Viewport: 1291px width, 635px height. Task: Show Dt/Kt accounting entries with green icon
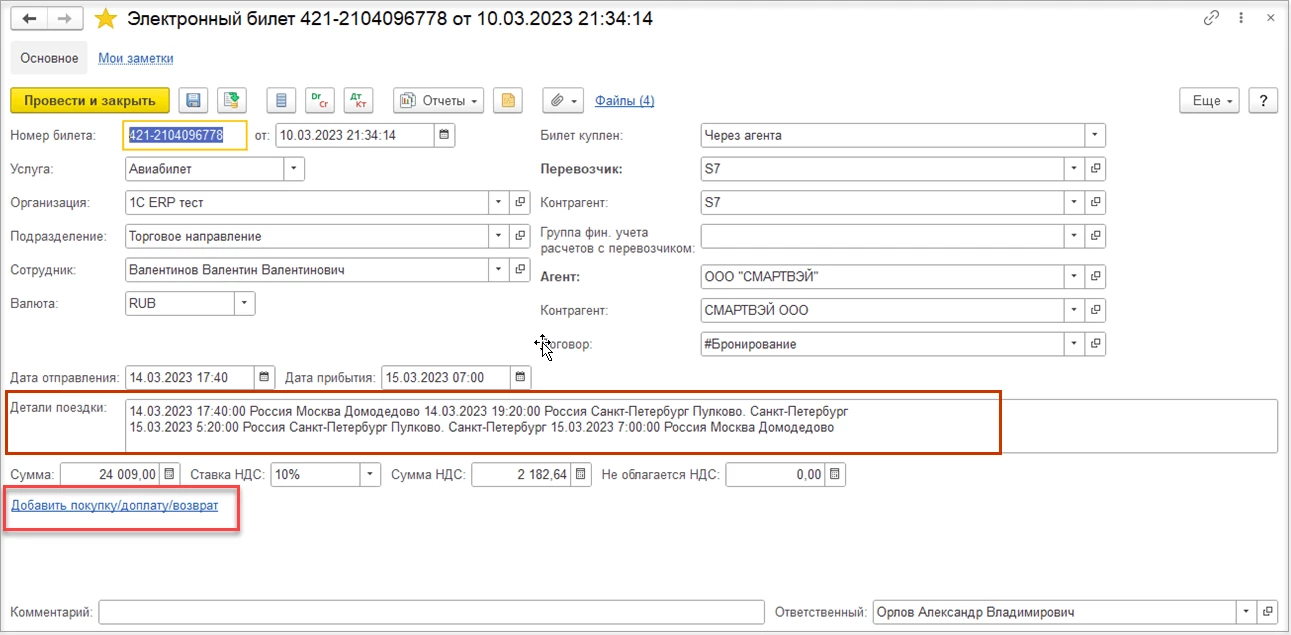(x=320, y=100)
